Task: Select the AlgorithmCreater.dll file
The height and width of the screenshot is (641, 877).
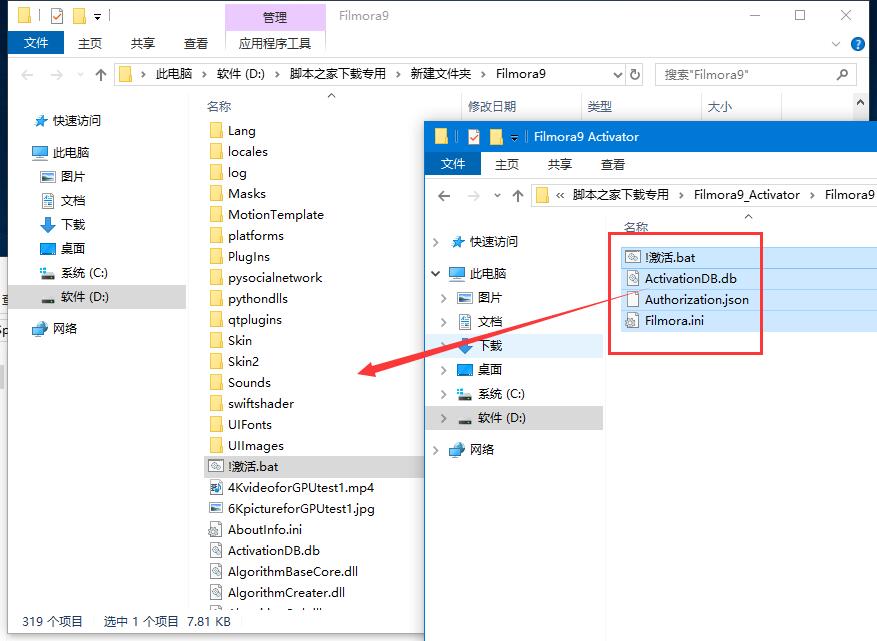Action: pyautogui.click(x=286, y=592)
